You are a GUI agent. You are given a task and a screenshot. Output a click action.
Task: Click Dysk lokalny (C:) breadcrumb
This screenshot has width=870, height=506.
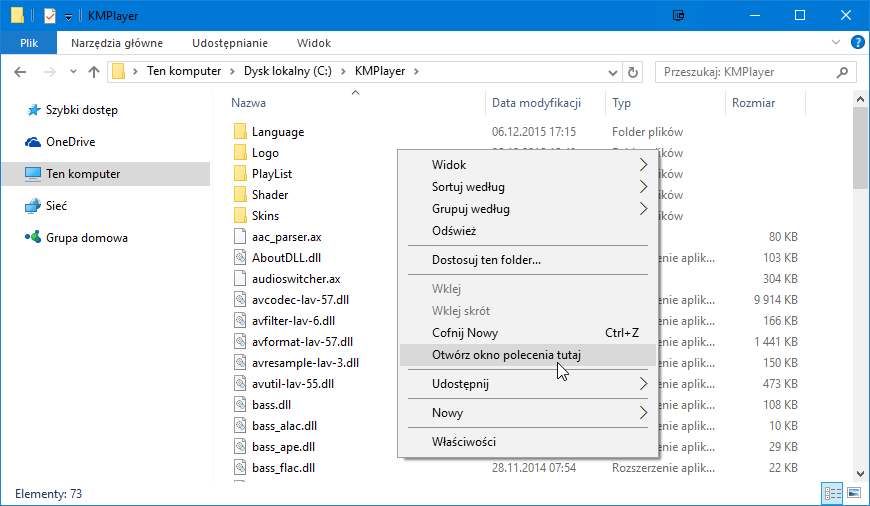[288, 71]
